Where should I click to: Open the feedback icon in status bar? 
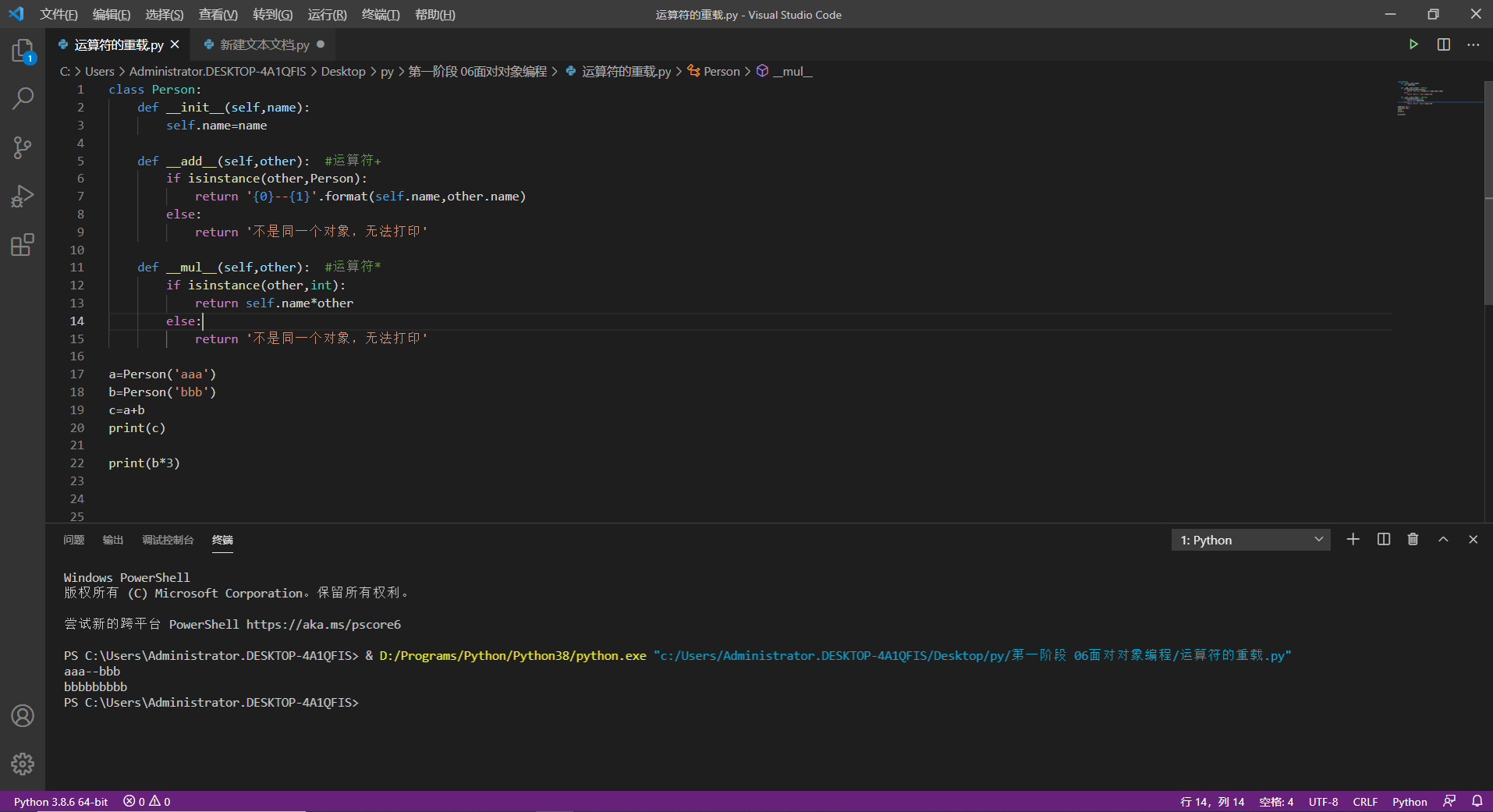click(1449, 801)
